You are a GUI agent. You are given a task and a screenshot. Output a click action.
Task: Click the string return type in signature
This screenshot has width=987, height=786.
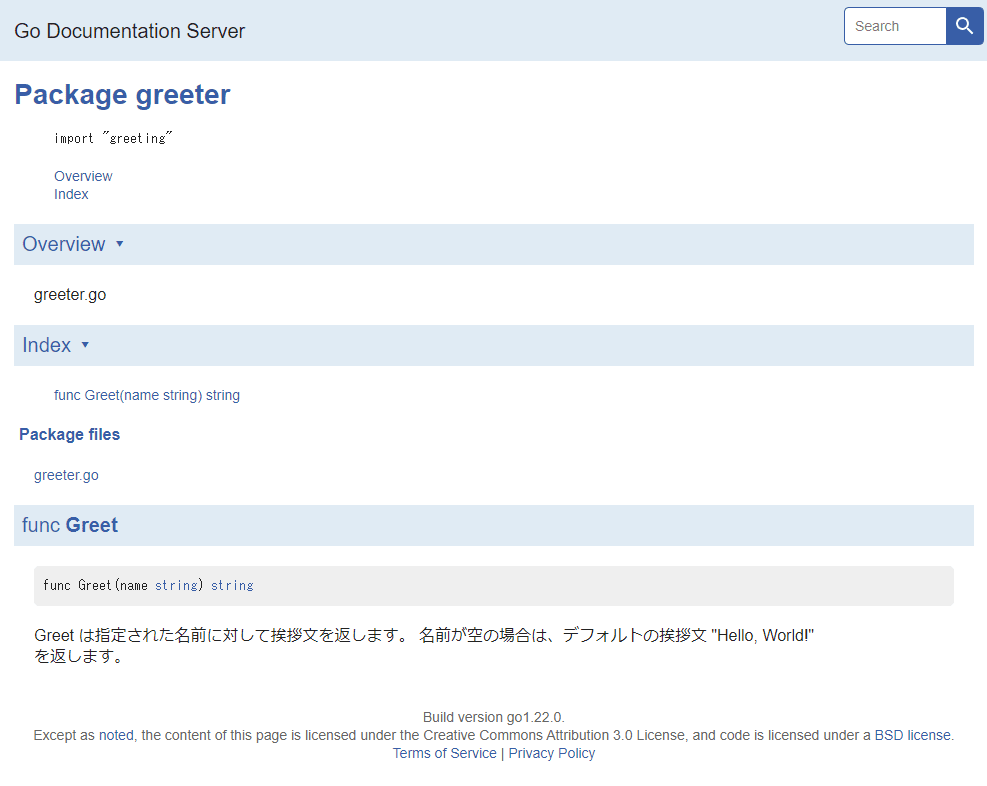(x=232, y=585)
